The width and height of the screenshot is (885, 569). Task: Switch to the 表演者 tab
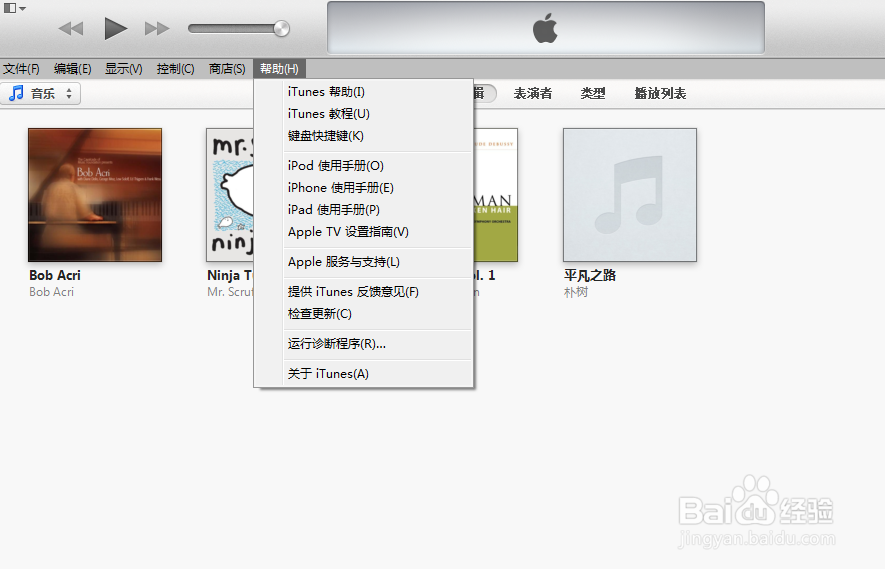pos(533,93)
